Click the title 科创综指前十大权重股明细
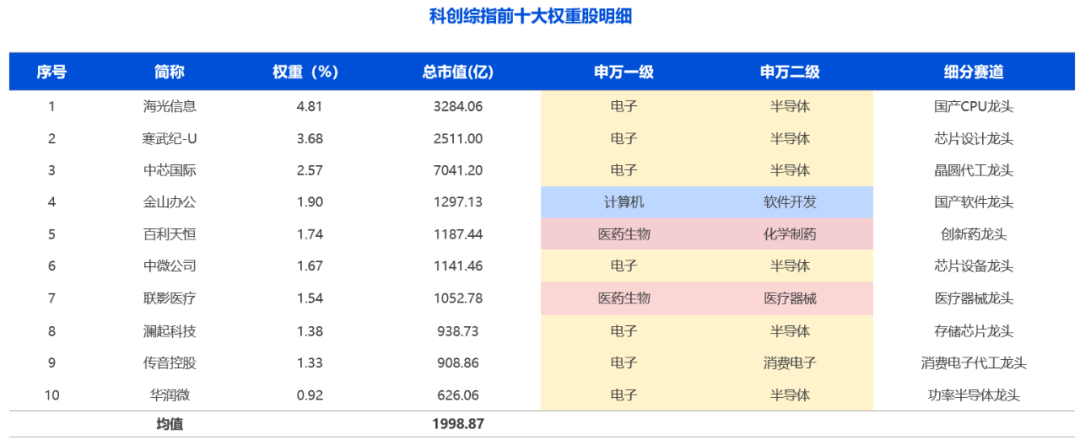Image resolution: width=1080 pixels, height=440 pixels. [530, 17]
